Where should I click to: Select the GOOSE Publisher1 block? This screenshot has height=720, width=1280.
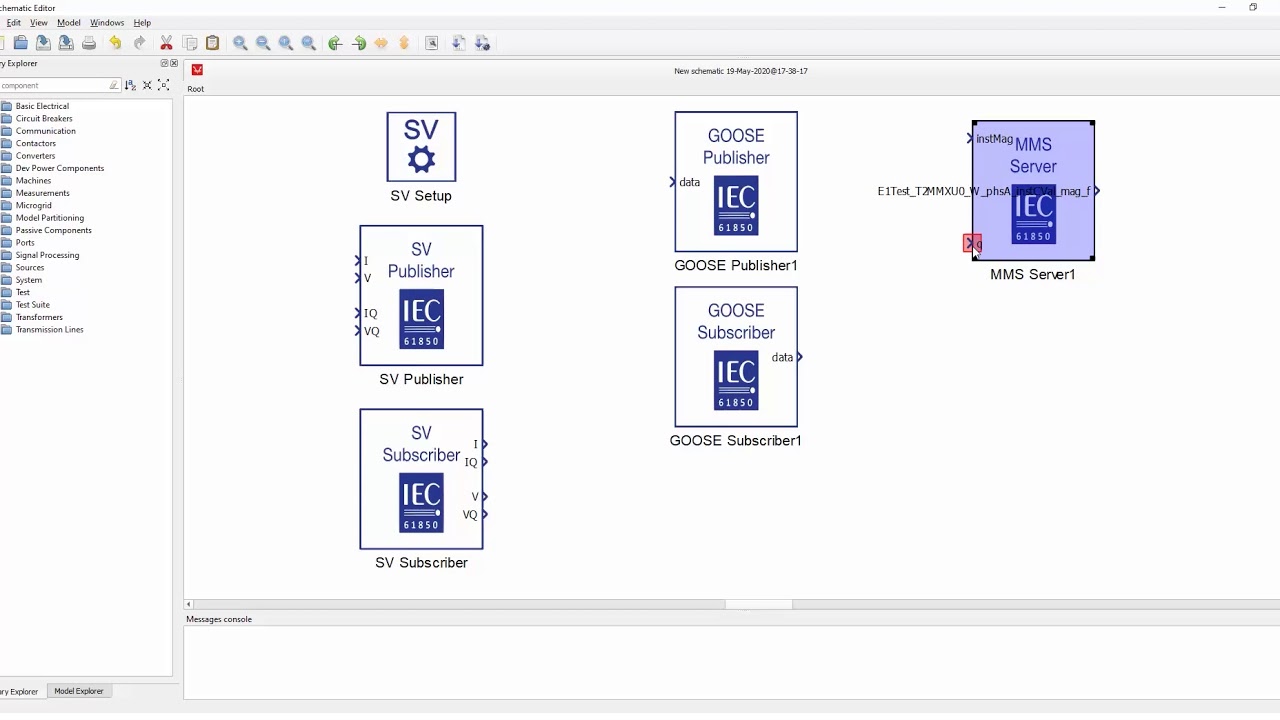[x=736, y=182]
